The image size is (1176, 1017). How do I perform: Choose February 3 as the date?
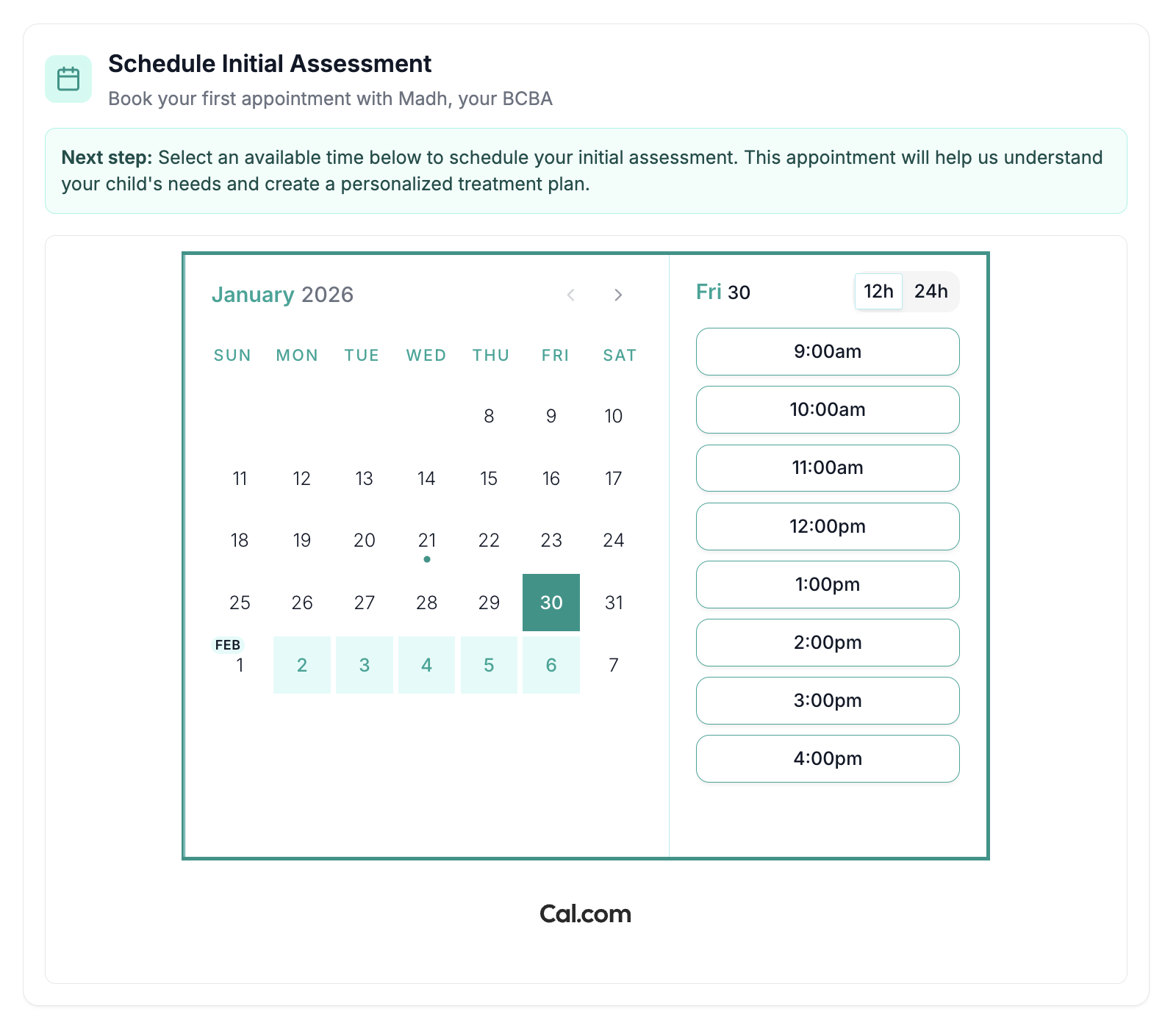pos(365,665)
